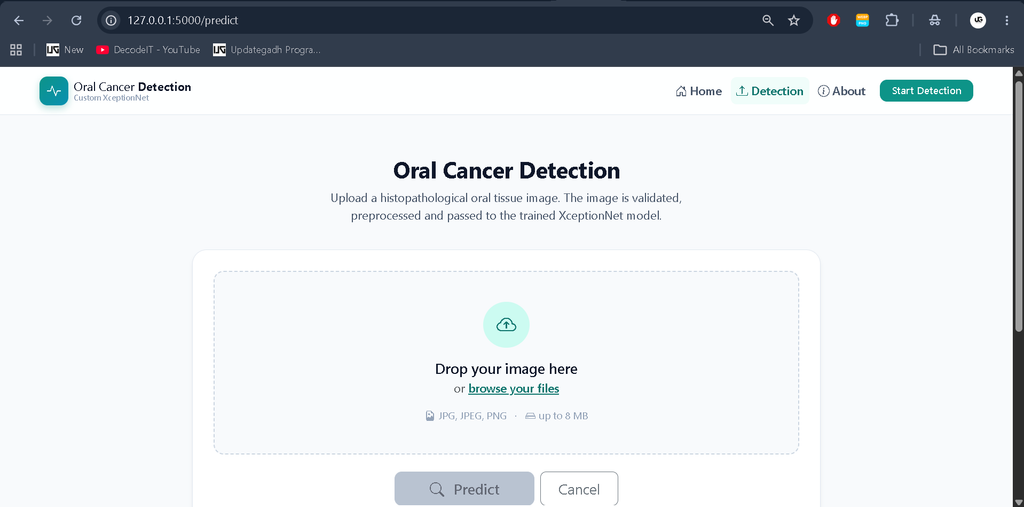Screen dimensions: 1024x507
Task: Click the Predict button
Action: (x=464, y=489)
